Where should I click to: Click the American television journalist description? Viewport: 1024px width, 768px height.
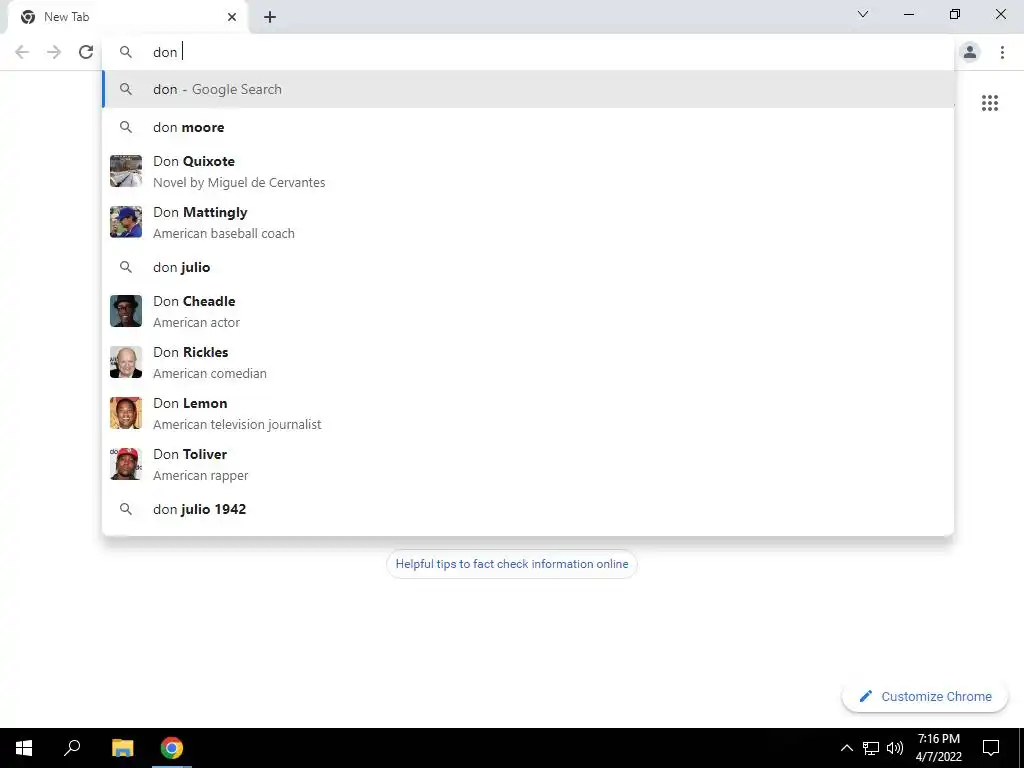[237, 424]
